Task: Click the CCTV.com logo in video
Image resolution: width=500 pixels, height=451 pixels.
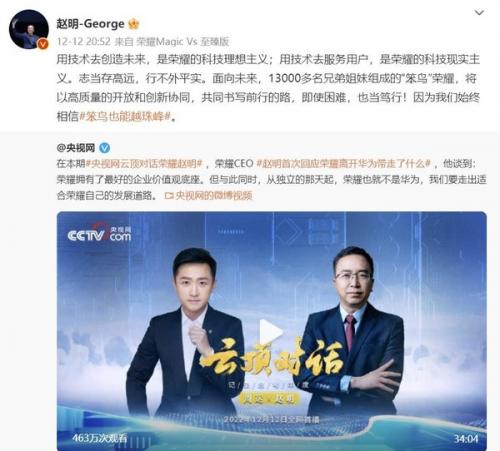Action: pyautogui.click(x=99, y=233)
